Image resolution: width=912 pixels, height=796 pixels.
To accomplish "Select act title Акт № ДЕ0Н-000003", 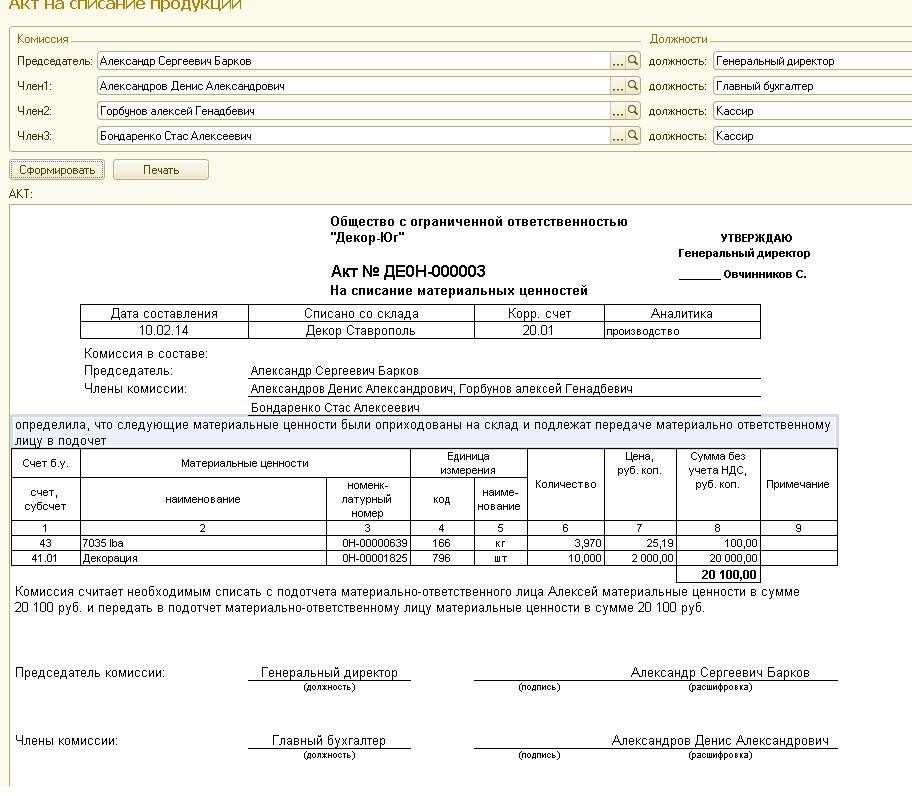I will point(408,272).
